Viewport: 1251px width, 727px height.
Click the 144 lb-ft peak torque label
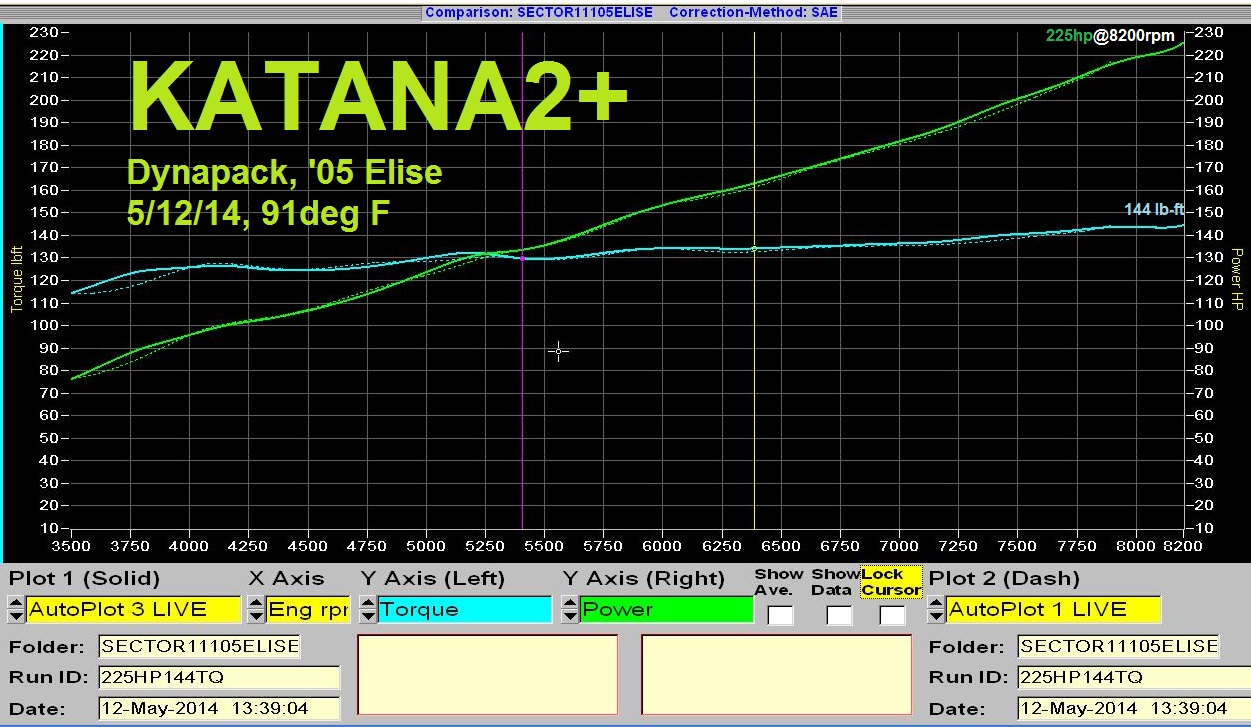click(1154, 210)
